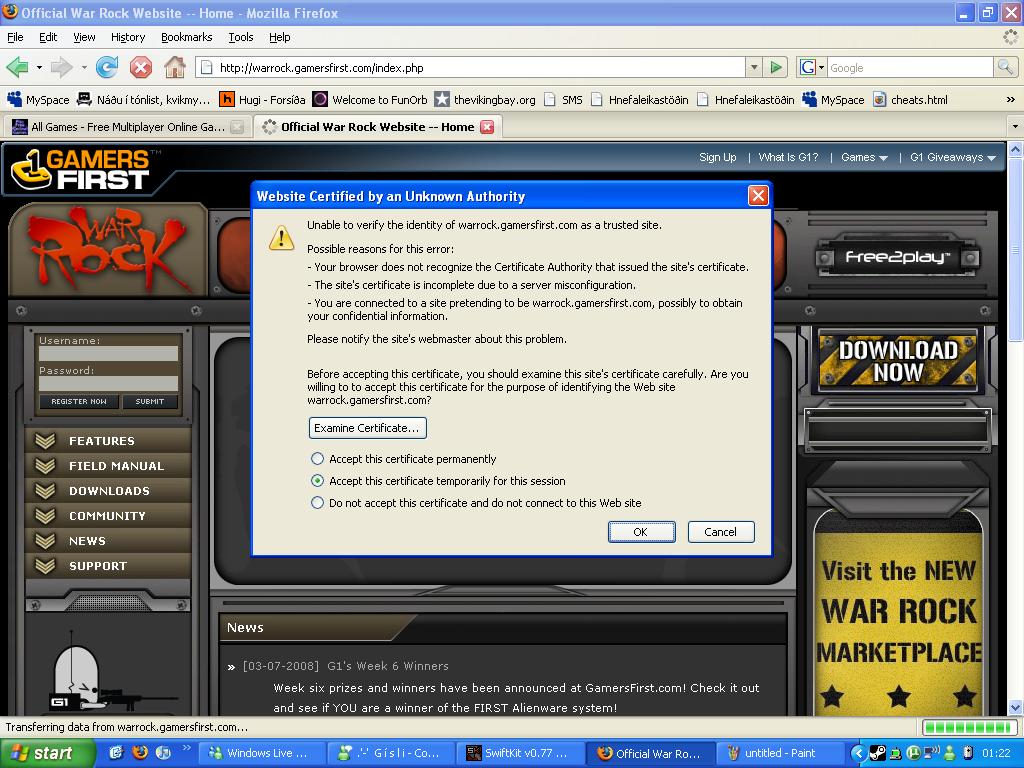Open the cheats.html bookmark

910,100
